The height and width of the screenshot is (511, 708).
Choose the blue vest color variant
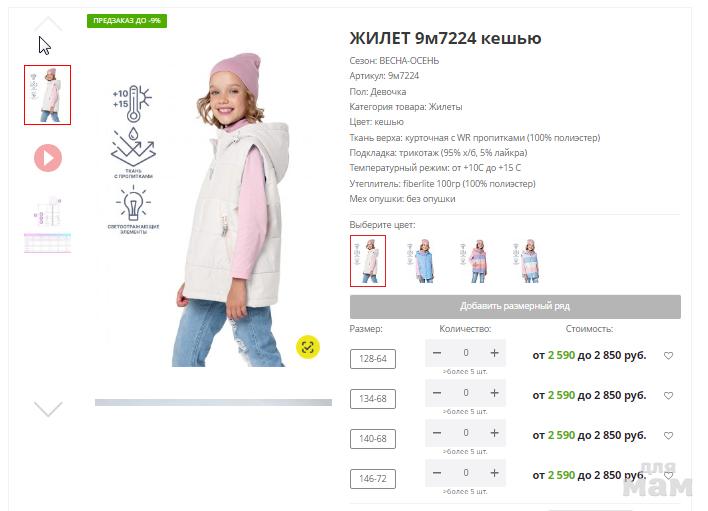421,261
